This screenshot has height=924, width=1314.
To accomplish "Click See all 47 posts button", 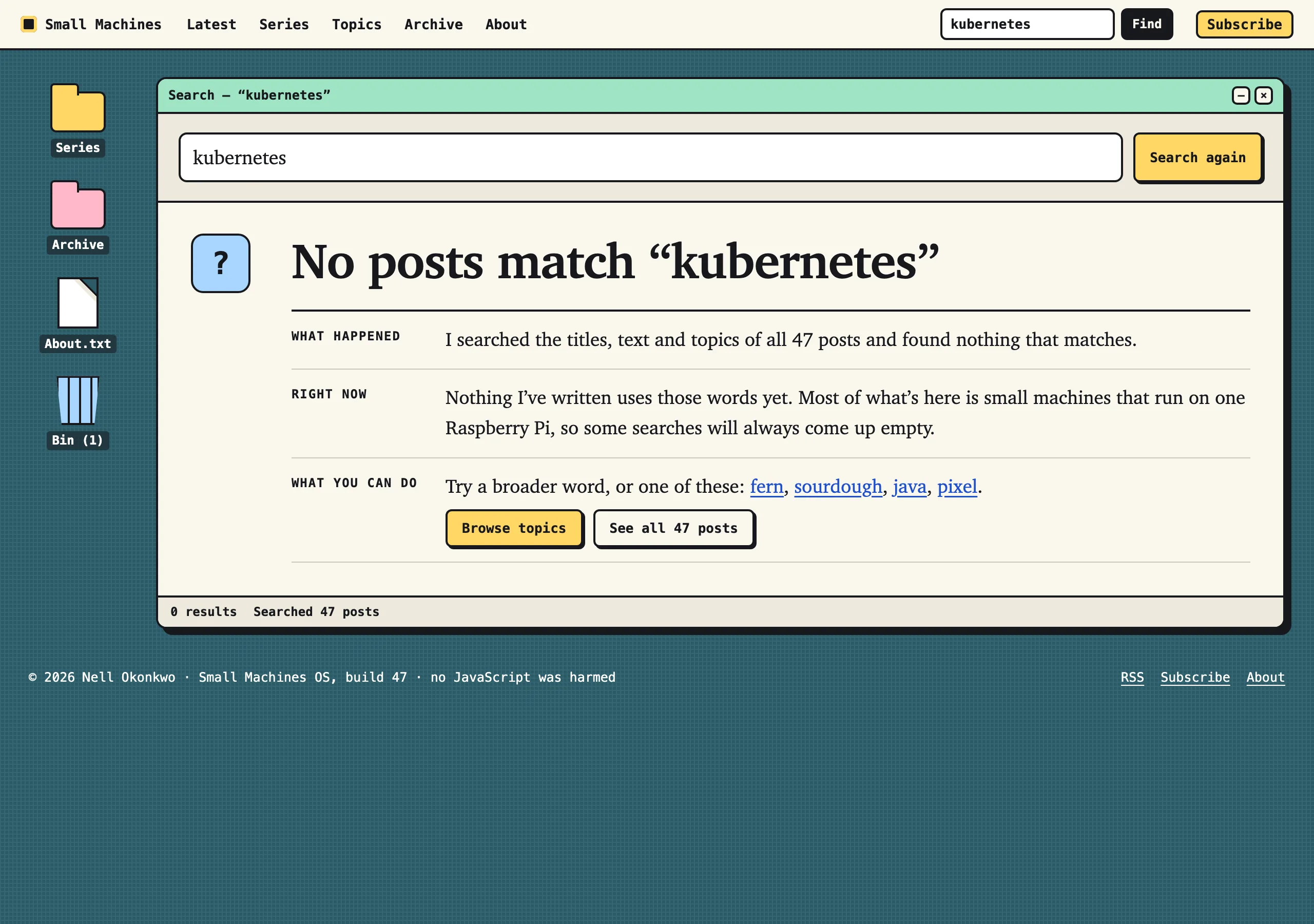I will coord(673,528).
